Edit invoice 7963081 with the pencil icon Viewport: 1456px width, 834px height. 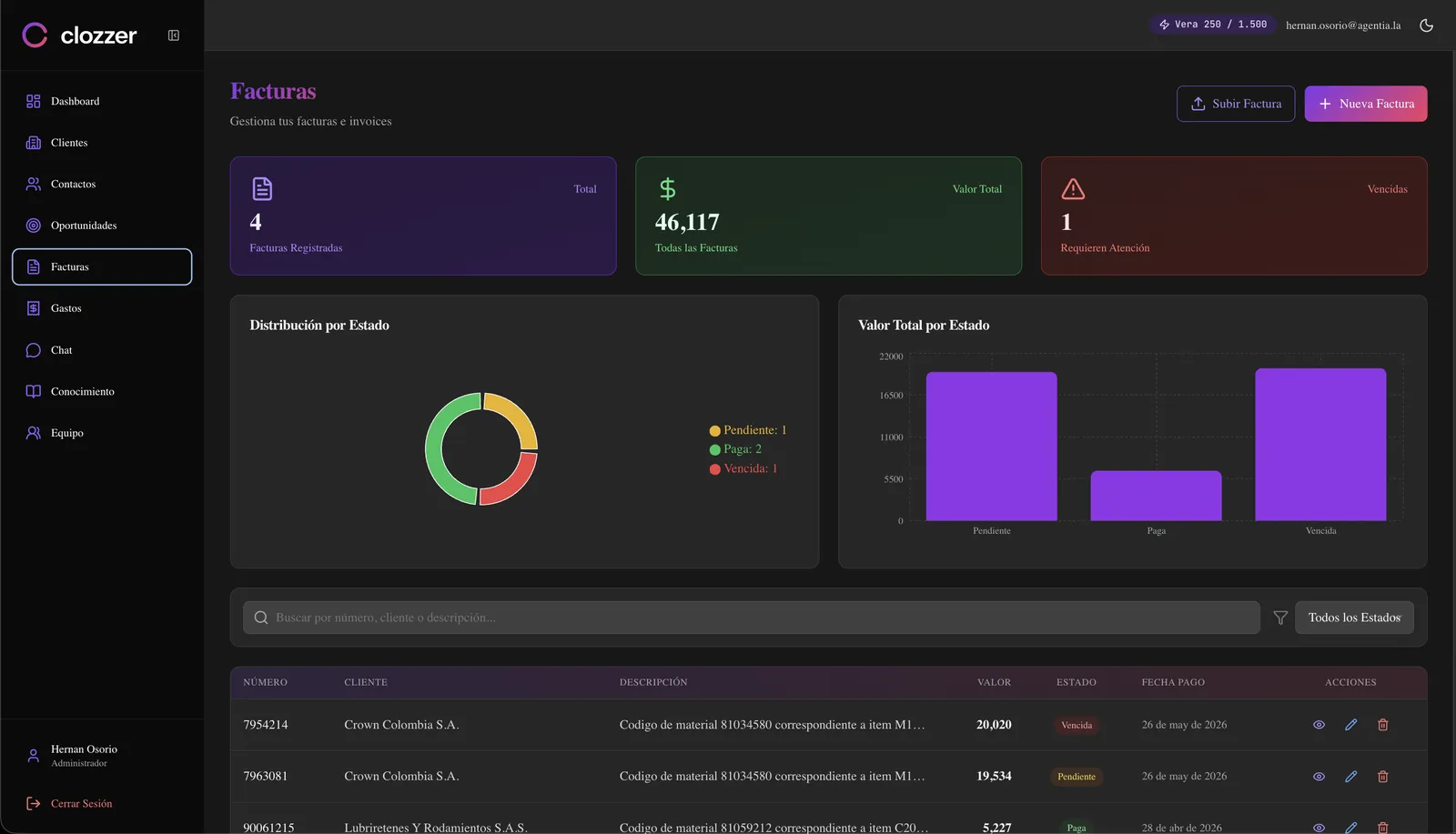point(1350,777)
